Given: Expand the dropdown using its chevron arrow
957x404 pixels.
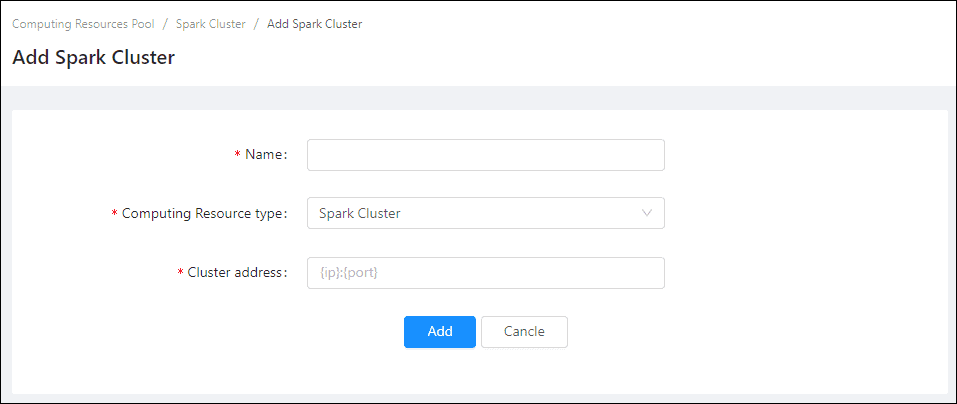Looking at the screenshot, I should click(x=646, y=213).
